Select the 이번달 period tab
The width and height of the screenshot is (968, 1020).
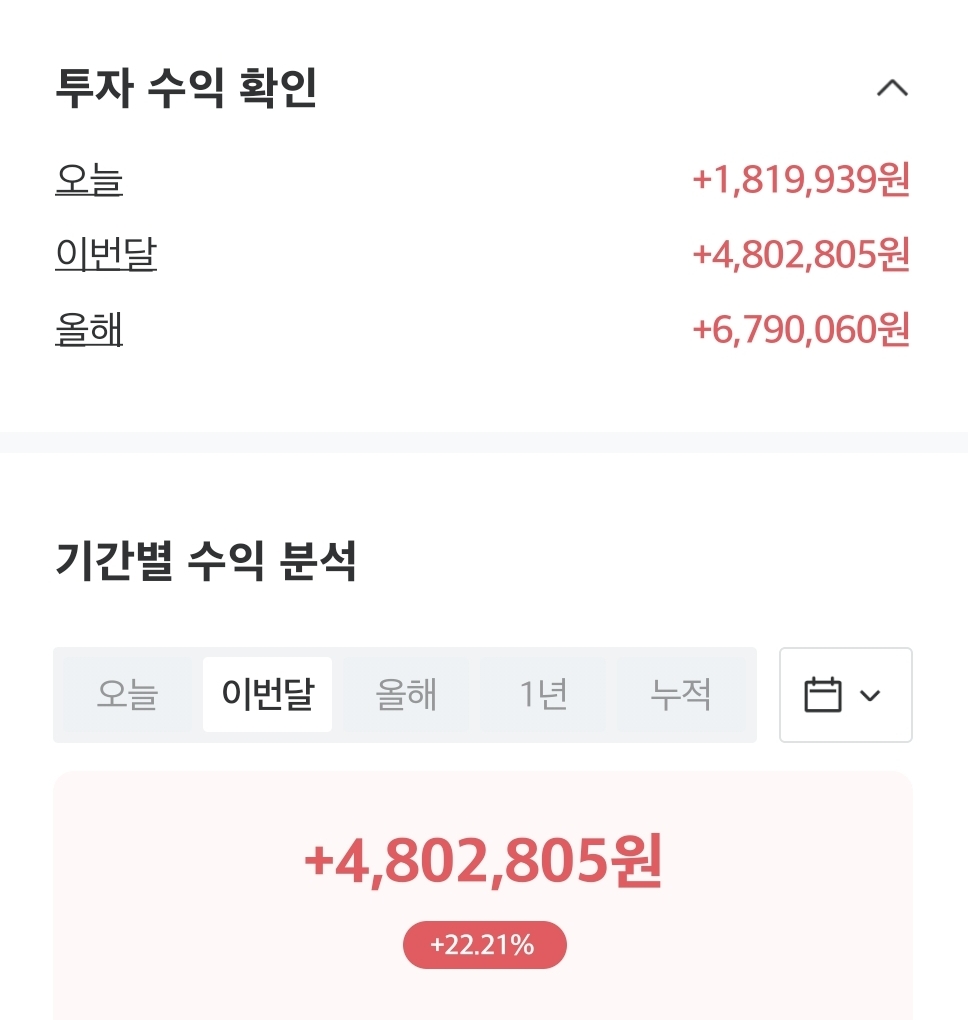[267, 694]
